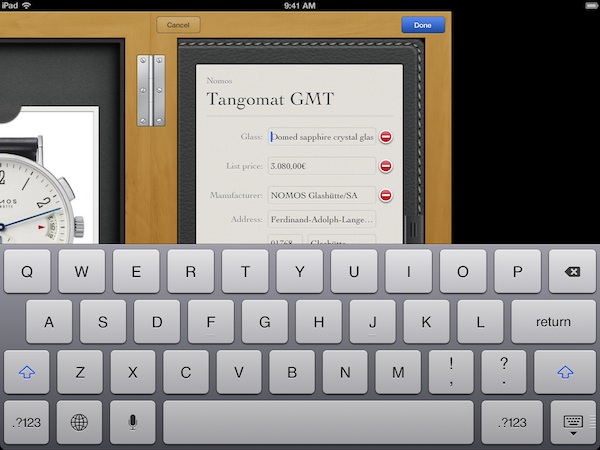The image size is (600, 450).
Task: Delete the Manufacturer field using red minus icon
Action: point(385,196)
